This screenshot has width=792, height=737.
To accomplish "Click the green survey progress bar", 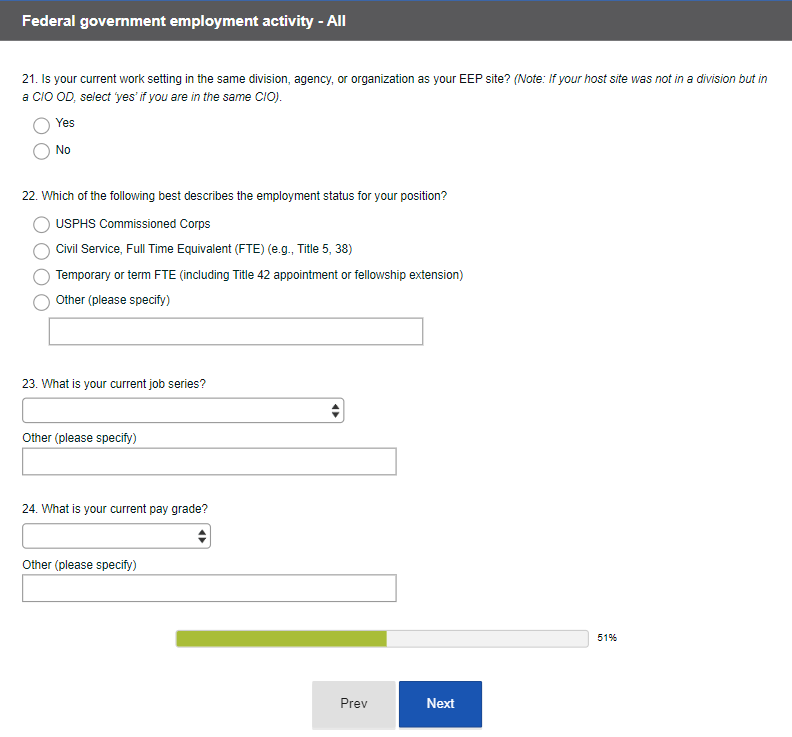I will [x=281, y=638].
